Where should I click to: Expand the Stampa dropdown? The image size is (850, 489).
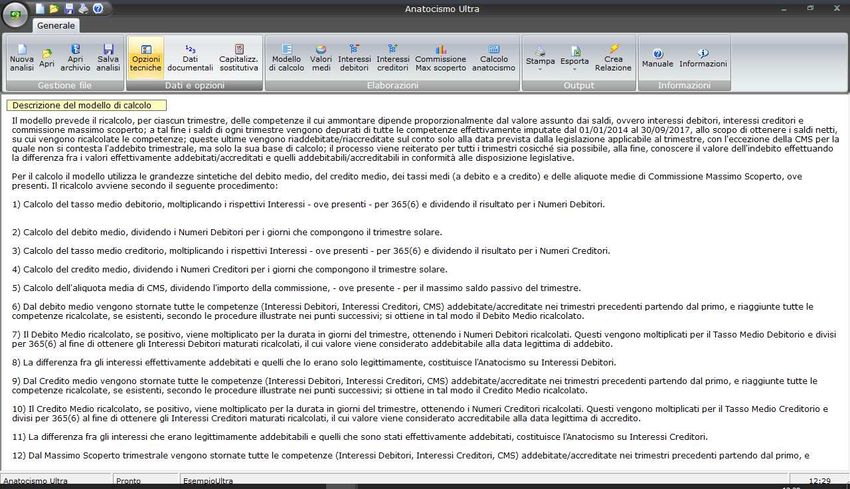click(x=540, y=58)
